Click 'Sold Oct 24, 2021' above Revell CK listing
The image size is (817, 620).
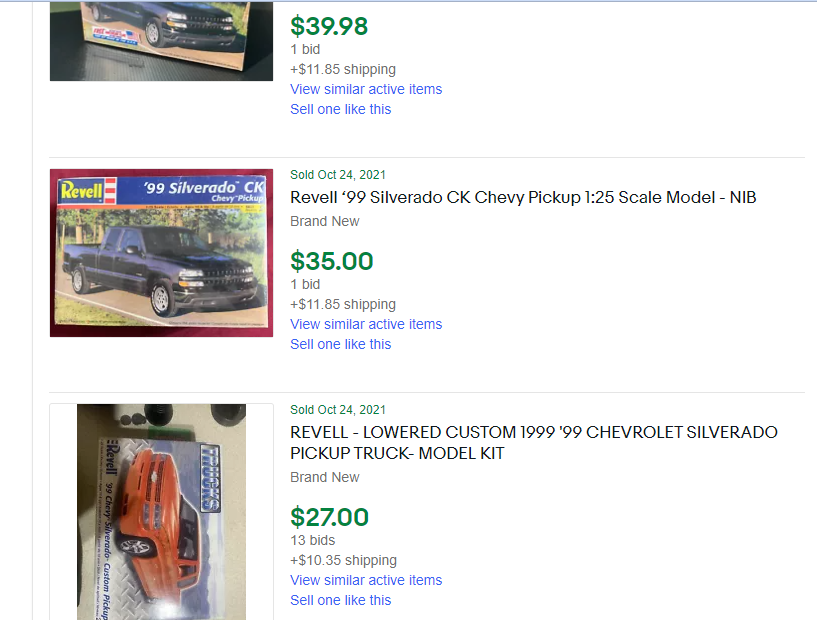point(338,175)
